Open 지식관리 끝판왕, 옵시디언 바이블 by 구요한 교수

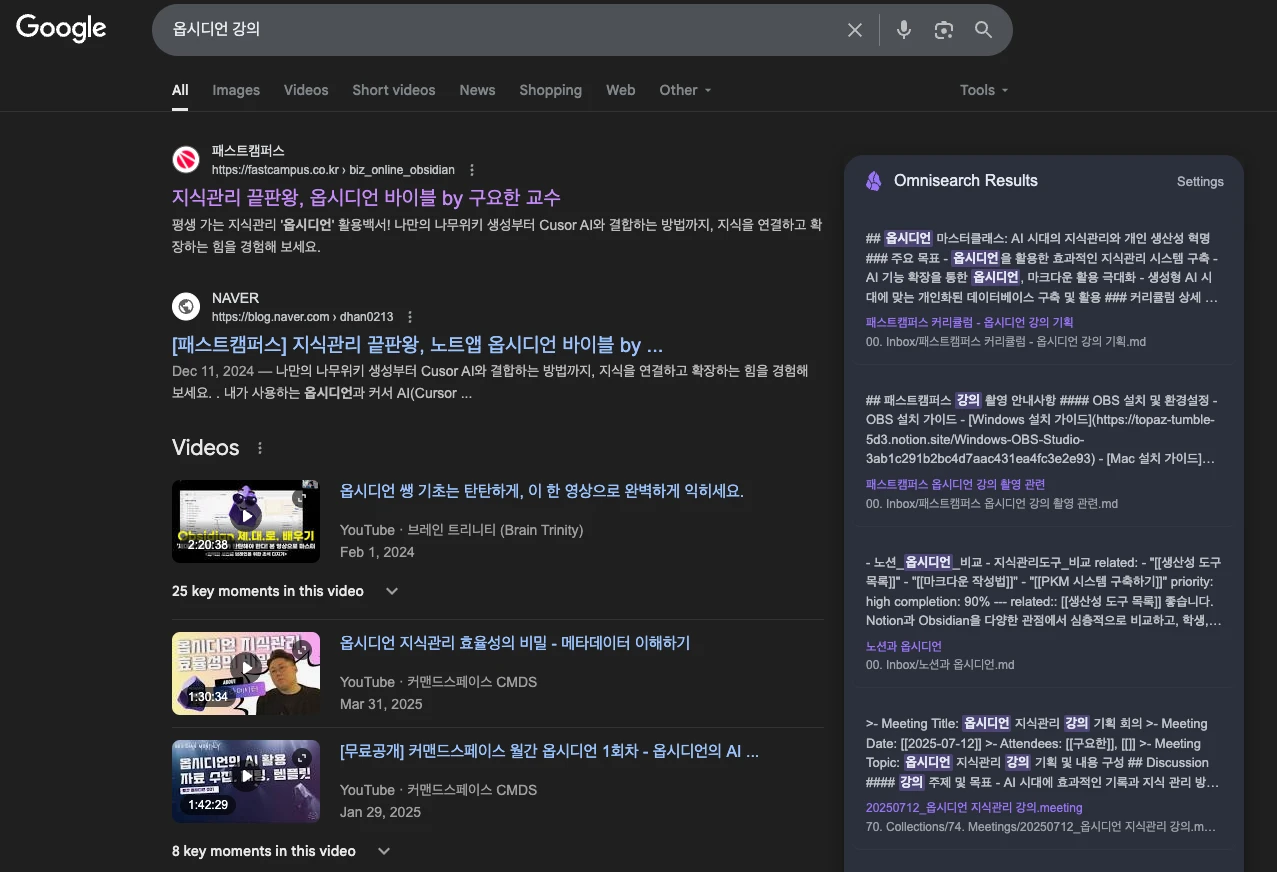click(x=366, y=197)
